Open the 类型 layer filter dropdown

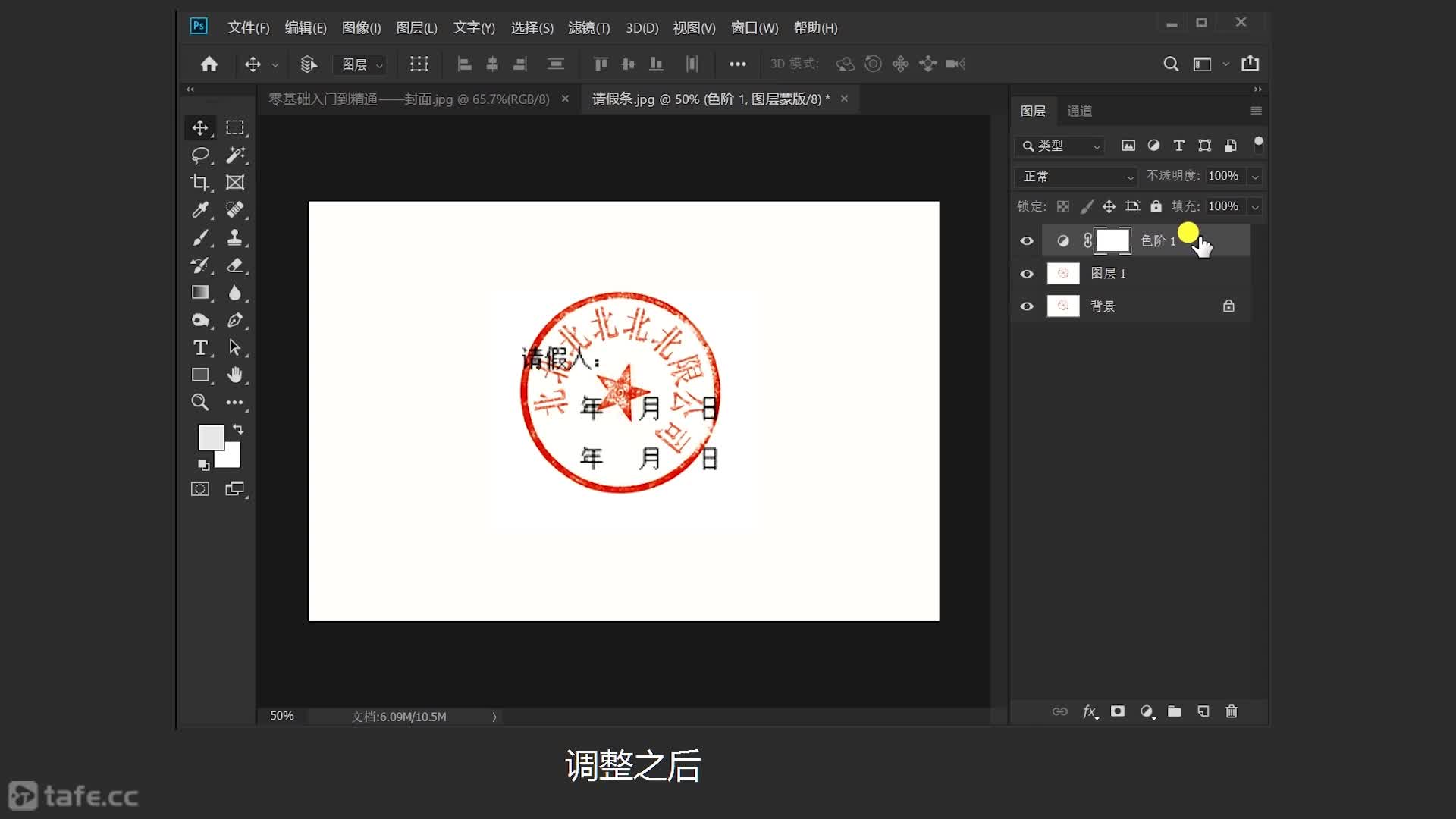(x=1060, y=146)
